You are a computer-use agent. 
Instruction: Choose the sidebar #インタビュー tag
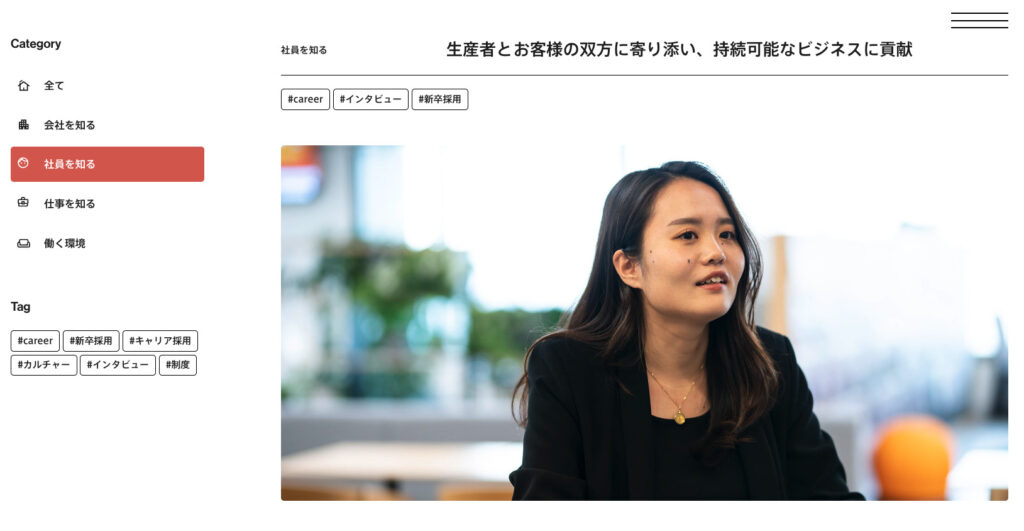(118, 364)
